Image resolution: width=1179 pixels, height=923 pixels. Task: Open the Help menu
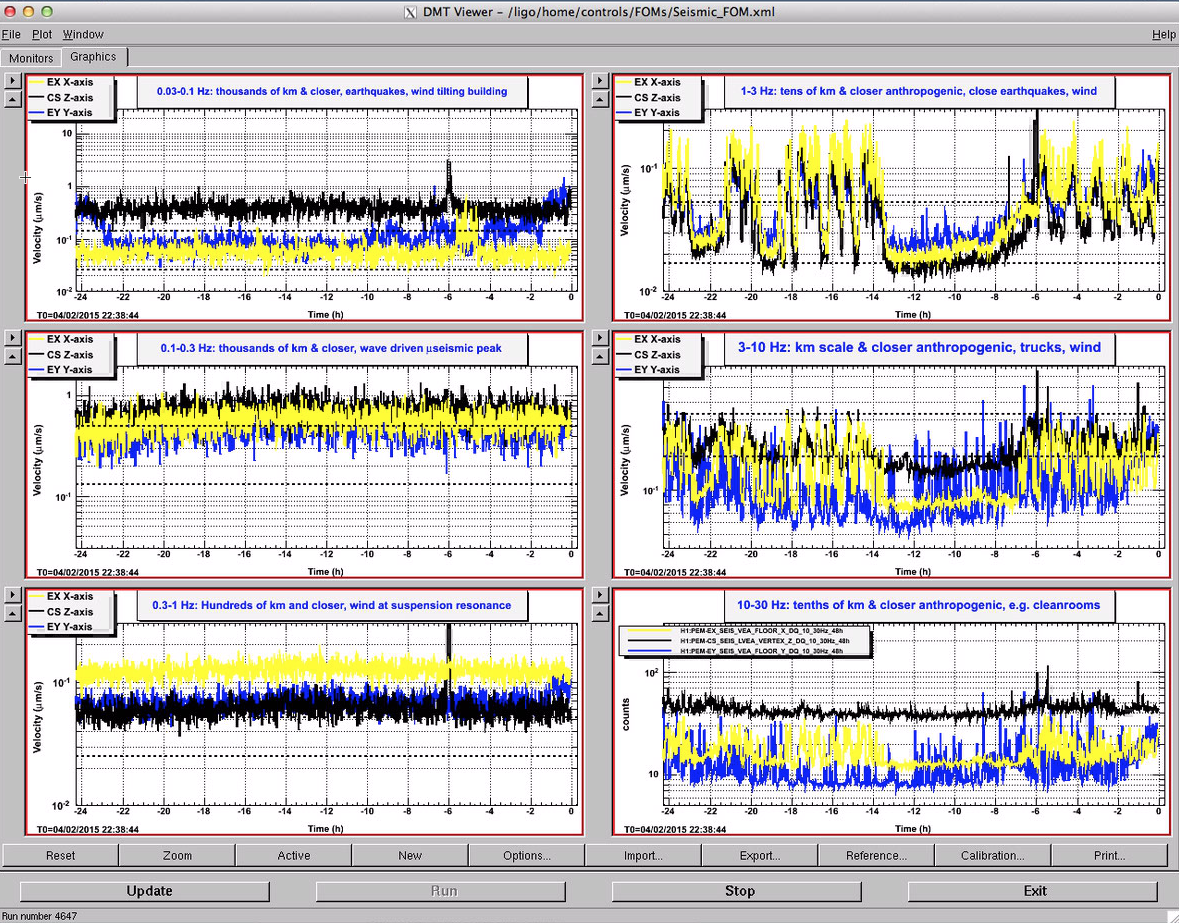pos(1164,35)
